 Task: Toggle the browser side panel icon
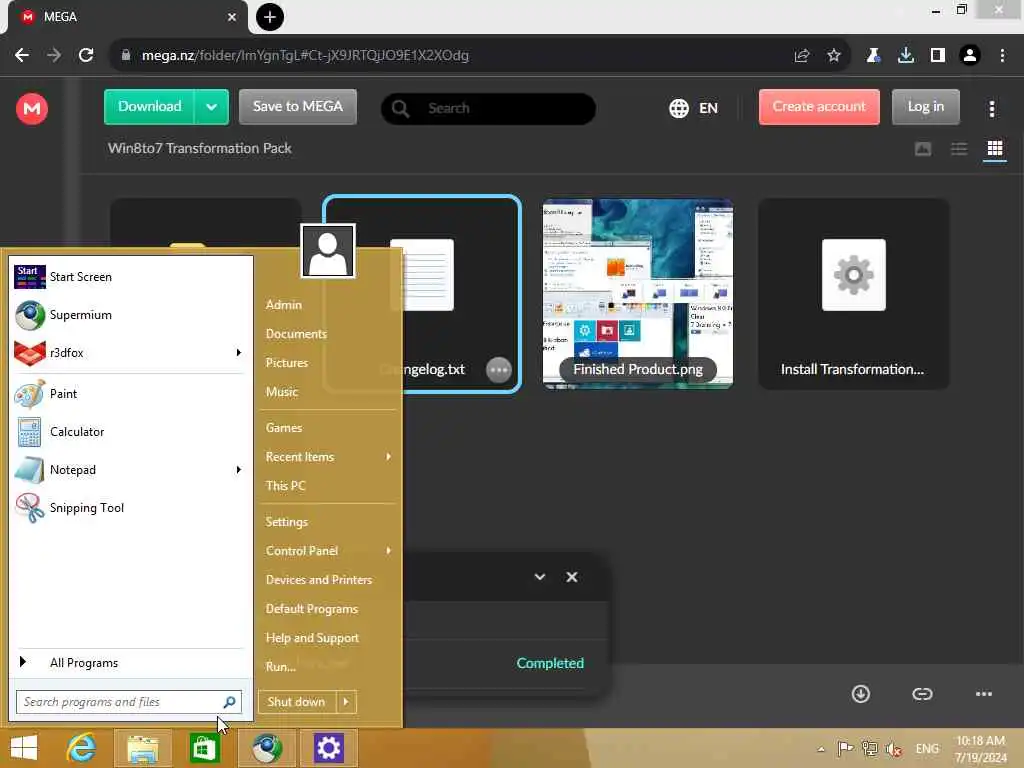[938, 56]
